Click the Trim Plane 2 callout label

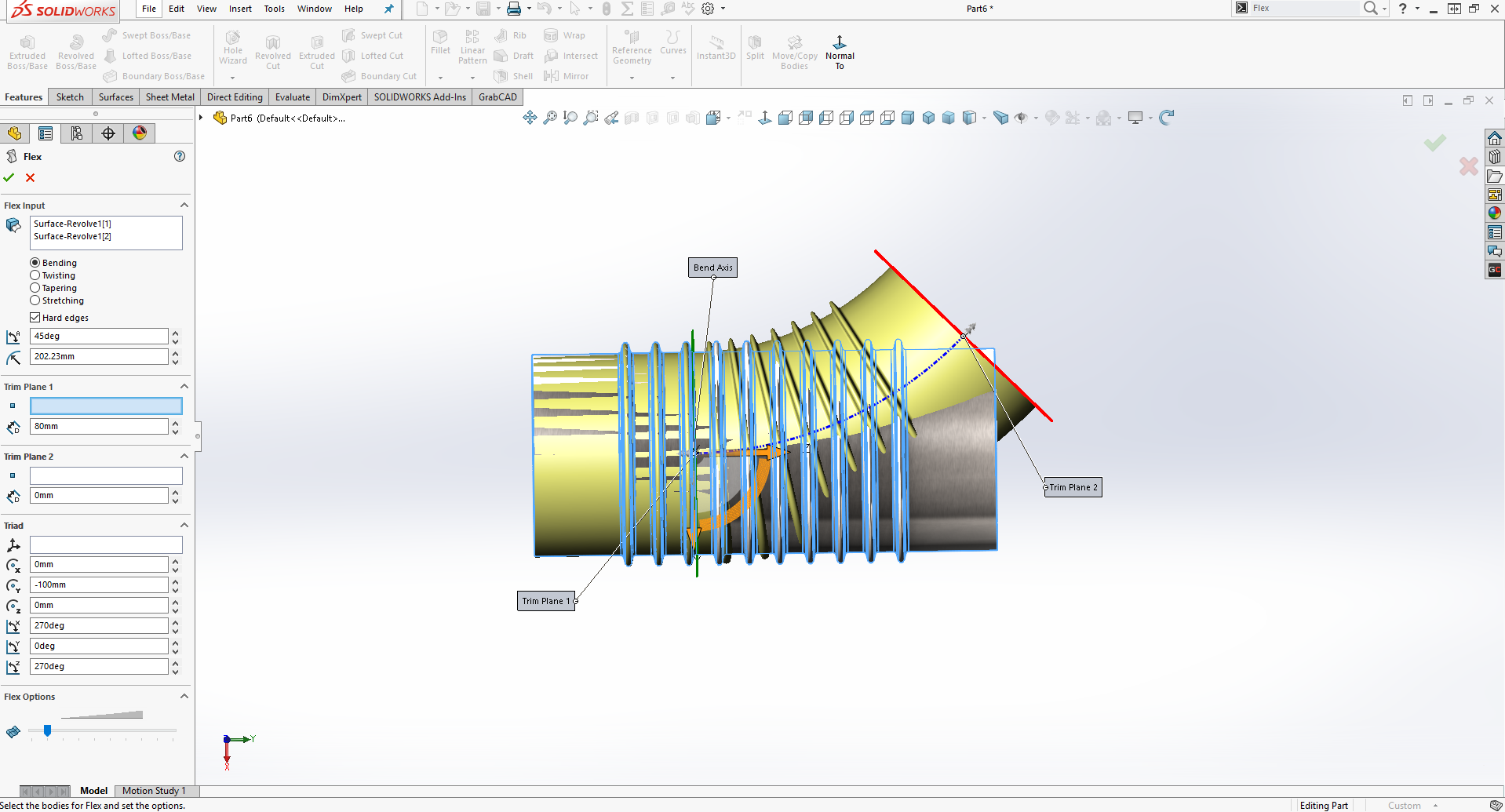coord(1073,487)
